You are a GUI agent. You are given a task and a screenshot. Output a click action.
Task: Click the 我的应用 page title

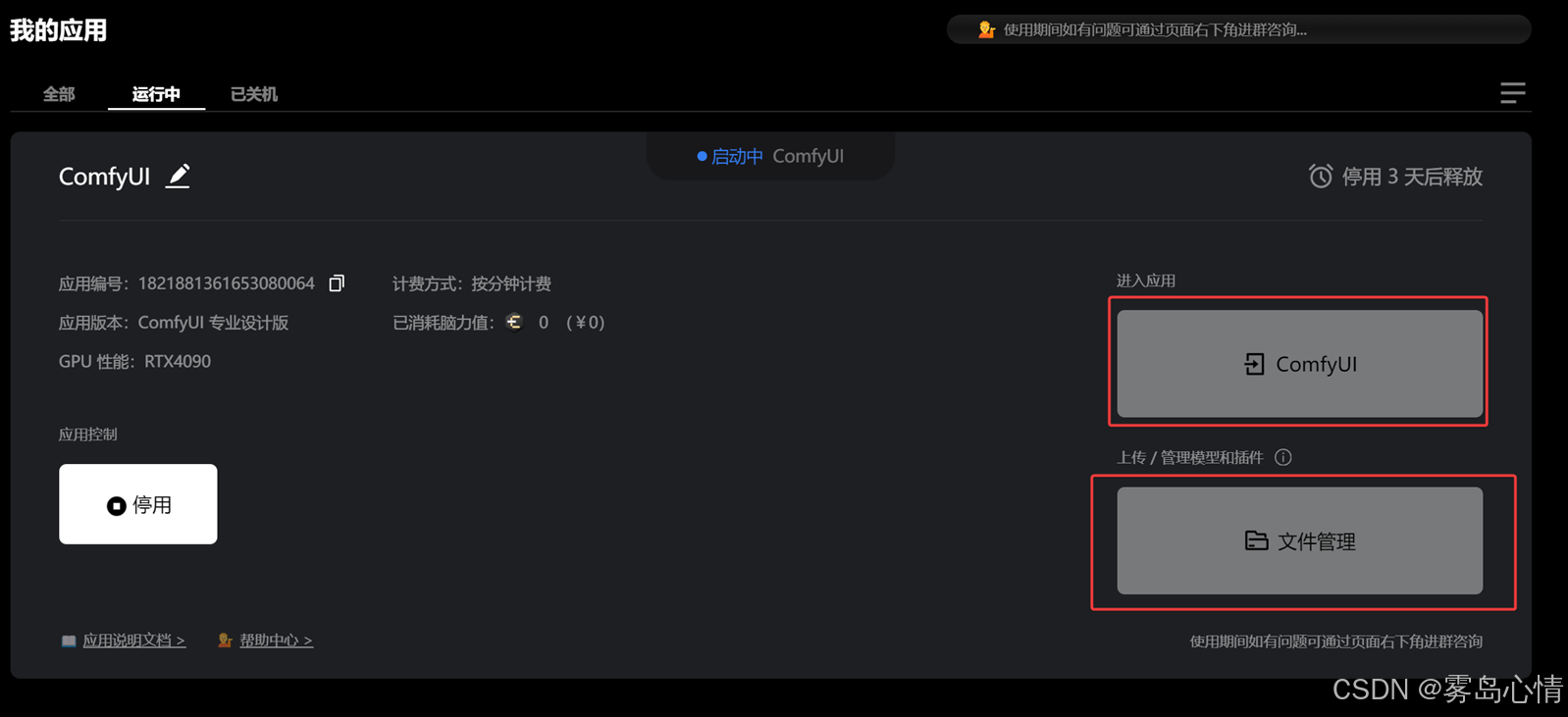pyautogui.click(x=58, y=30)
